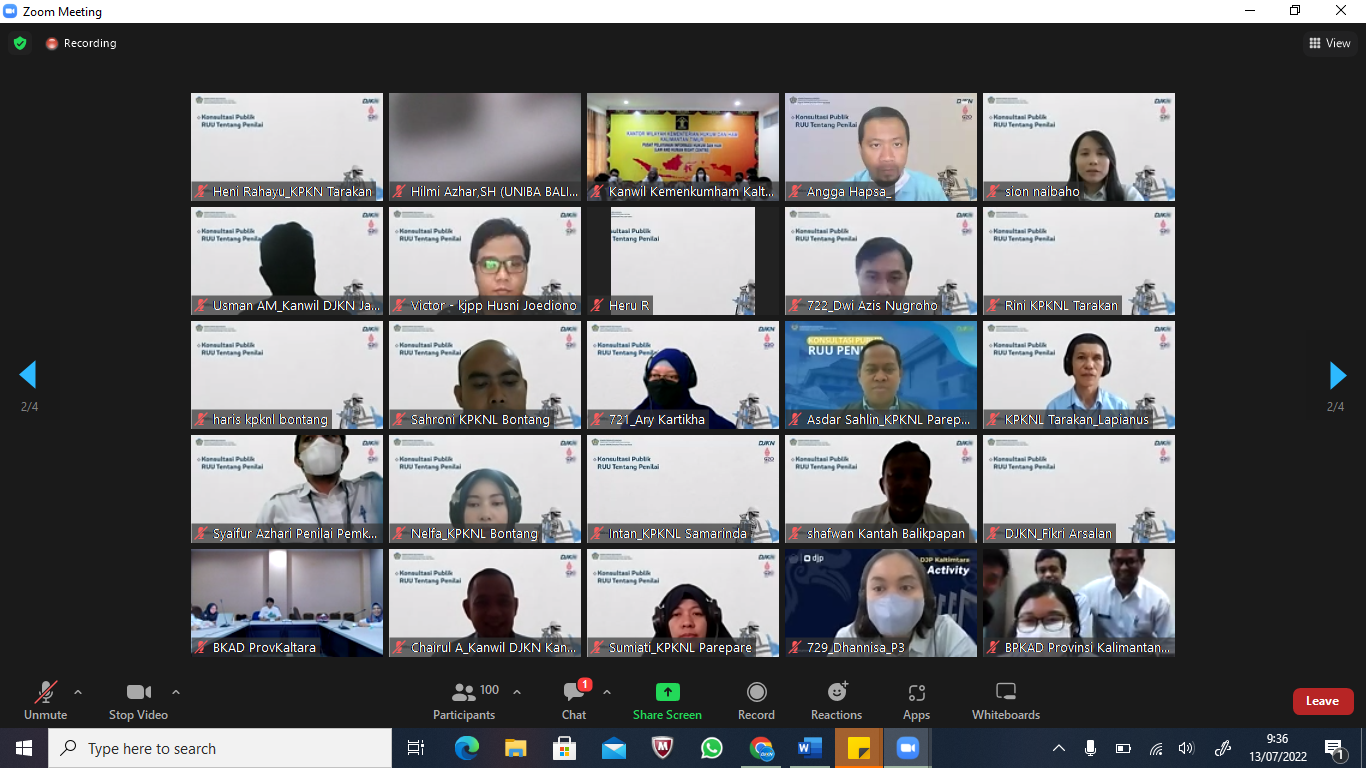Open the Chat panel

574,700
